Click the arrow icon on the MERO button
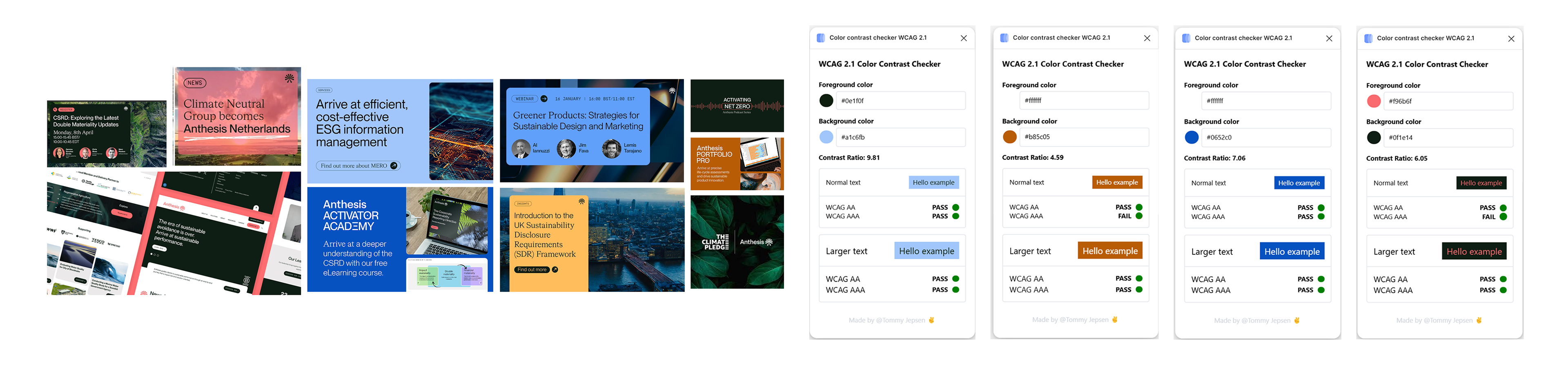This screenshot has width=1568, height=365. [x=394, y=165]
